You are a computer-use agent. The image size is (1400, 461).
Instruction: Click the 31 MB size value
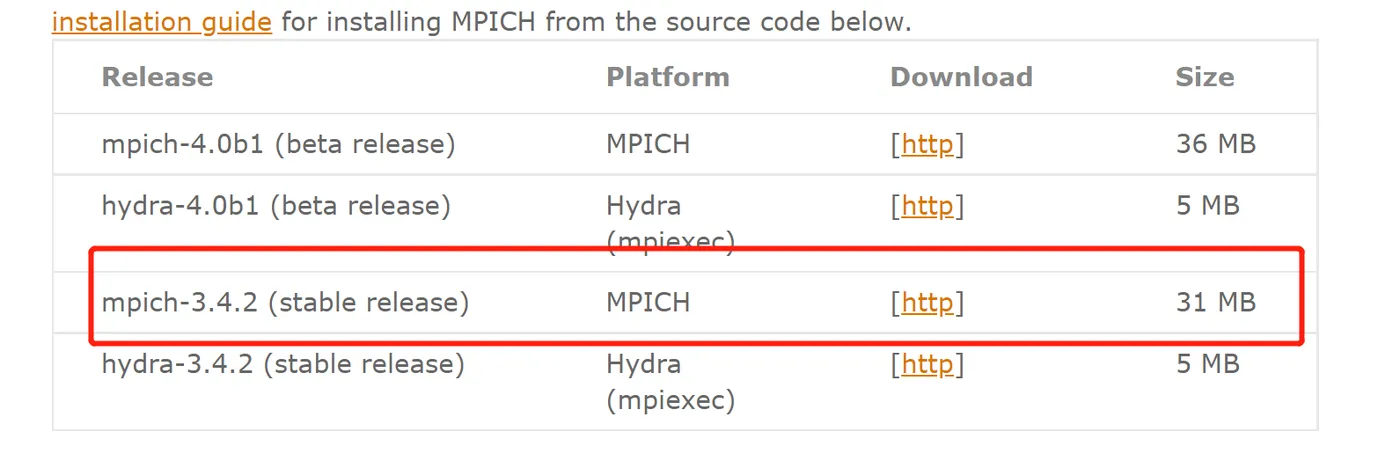1215,302
